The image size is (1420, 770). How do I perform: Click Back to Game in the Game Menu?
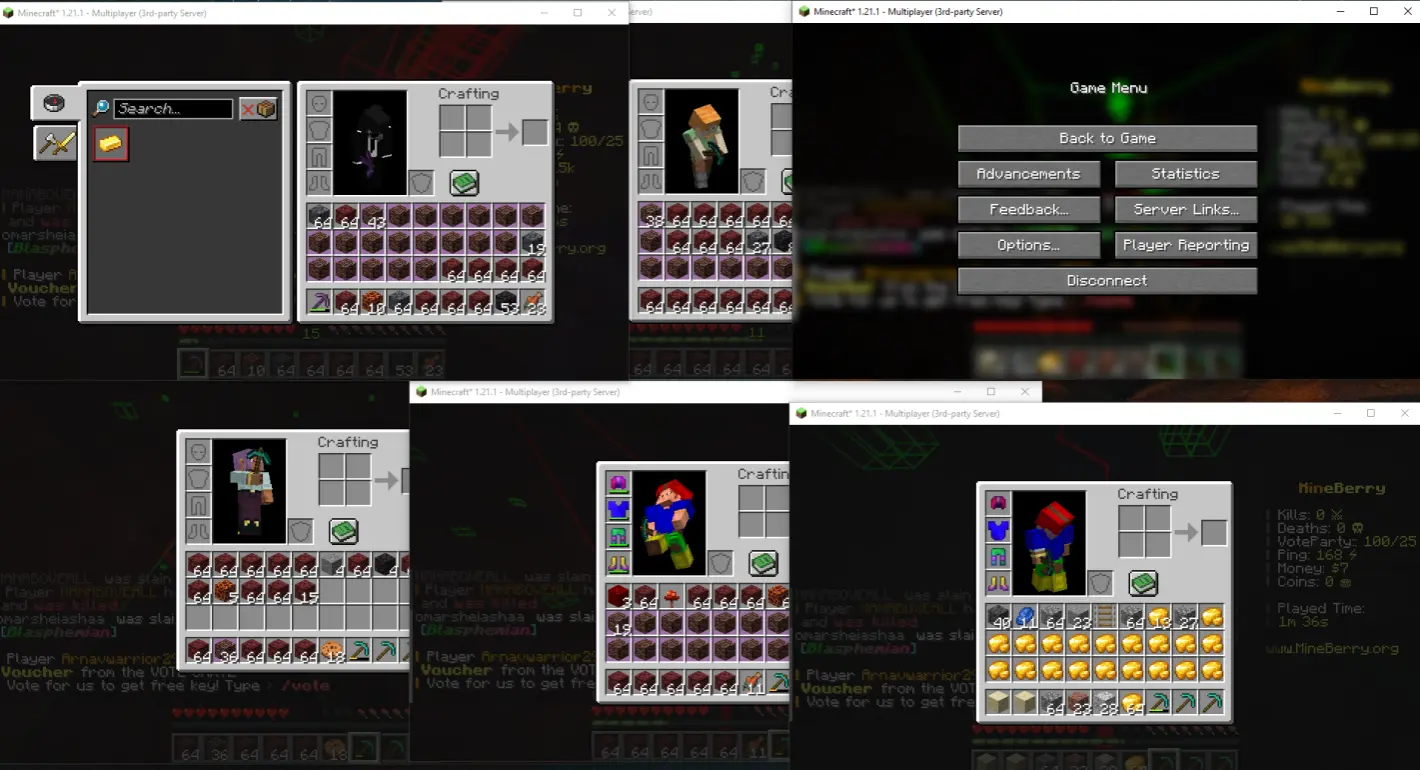coord(1106,138)
